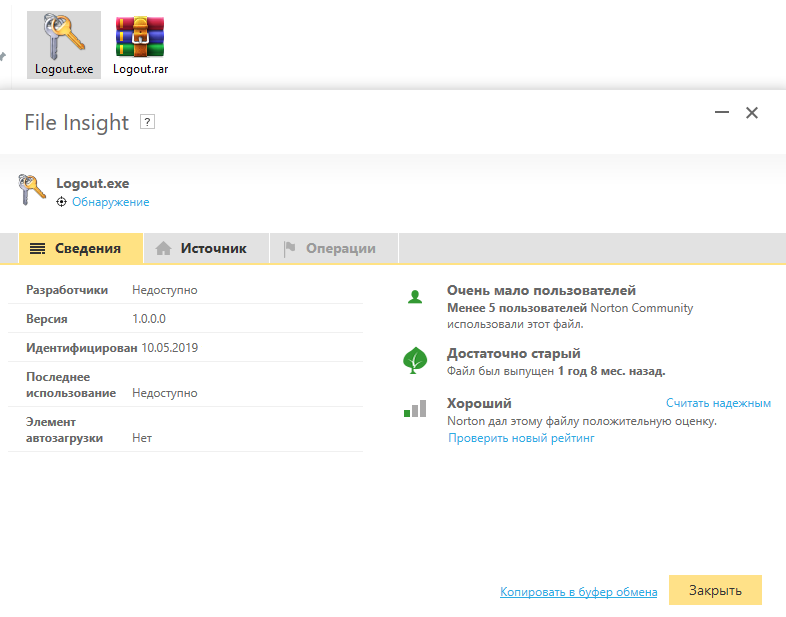Click the date 10.05.2019
Viewport: 786px width, 617px height.
[x=169, y=348]
